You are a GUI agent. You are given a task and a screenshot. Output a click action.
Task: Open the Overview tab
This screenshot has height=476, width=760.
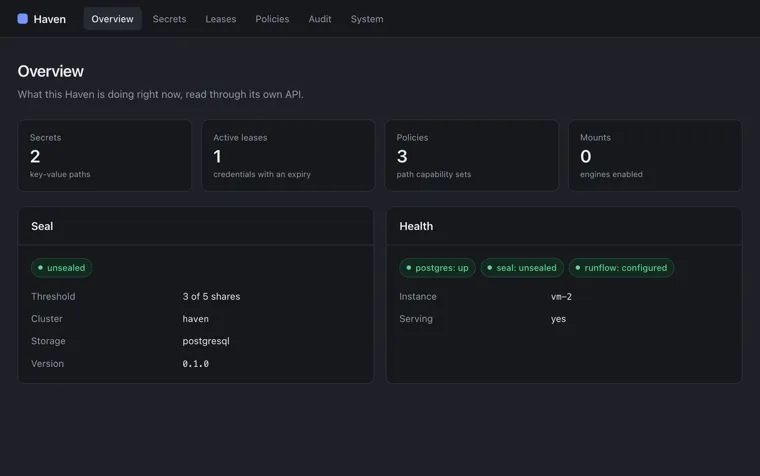coord(112,19)
